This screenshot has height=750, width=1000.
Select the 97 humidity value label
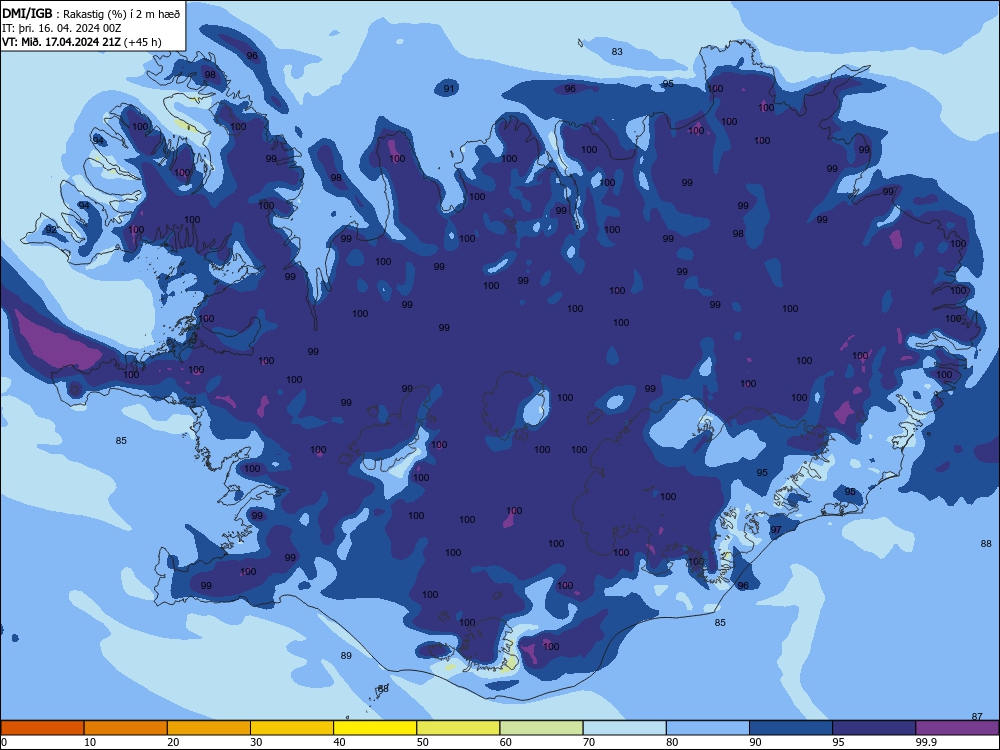click(x=776, y=530)
